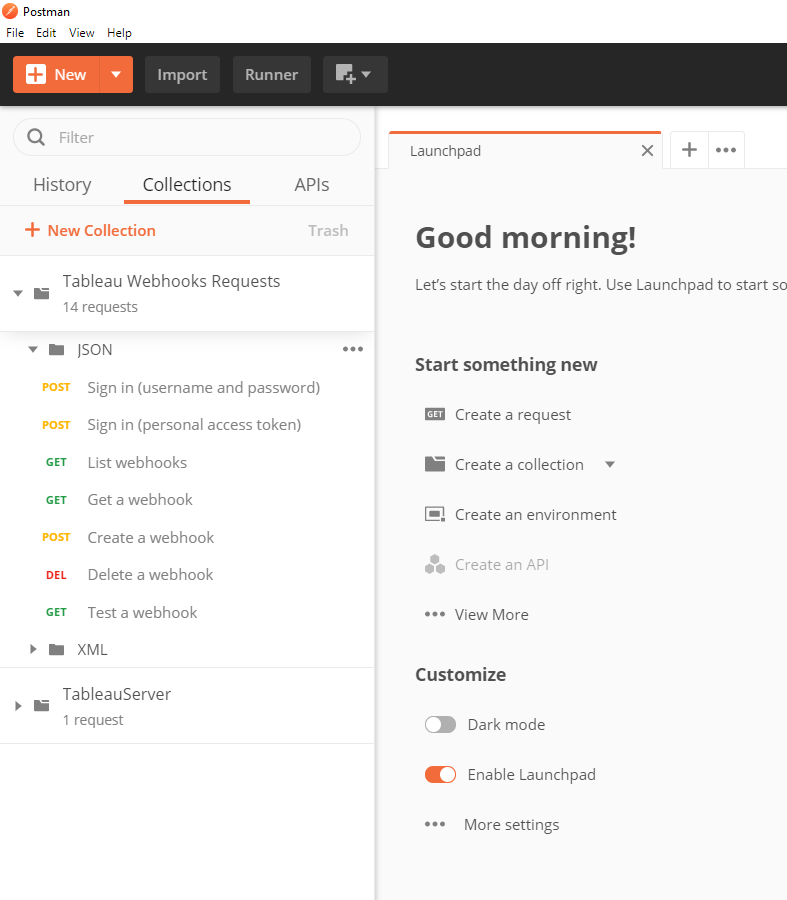
Task: Click the Postman logo in title bar
Action: 10,11
